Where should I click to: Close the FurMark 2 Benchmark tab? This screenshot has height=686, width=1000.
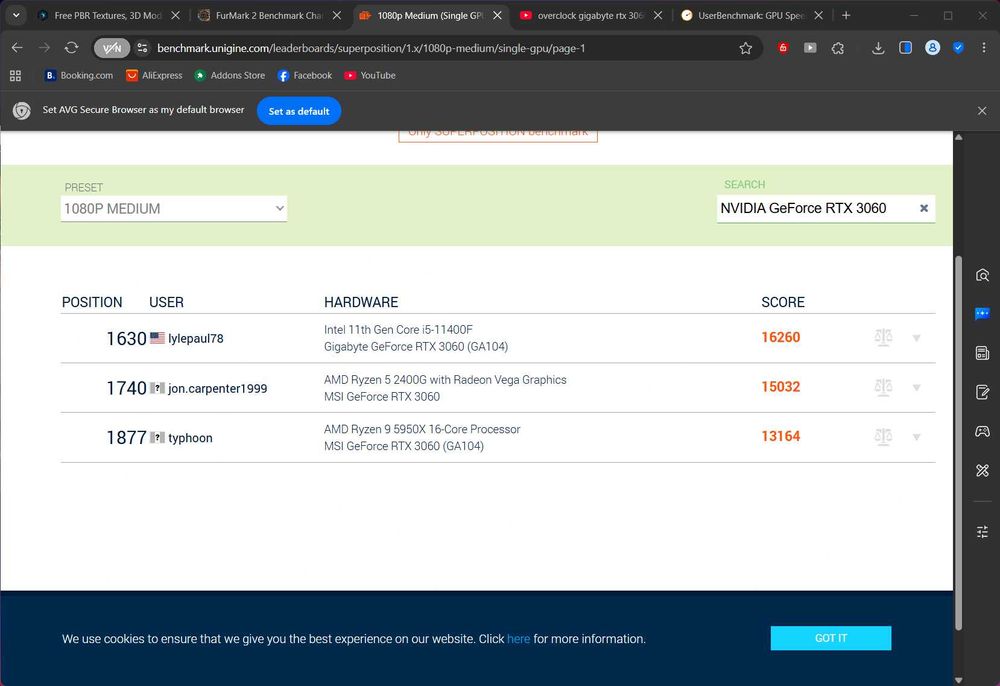(337, 15)
